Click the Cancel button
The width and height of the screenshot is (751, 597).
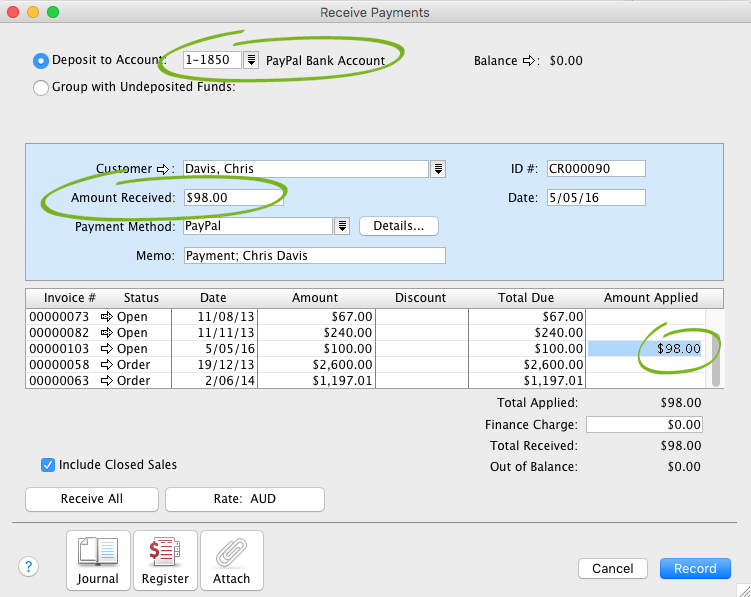pyautogui.click(x=612, y=568)
